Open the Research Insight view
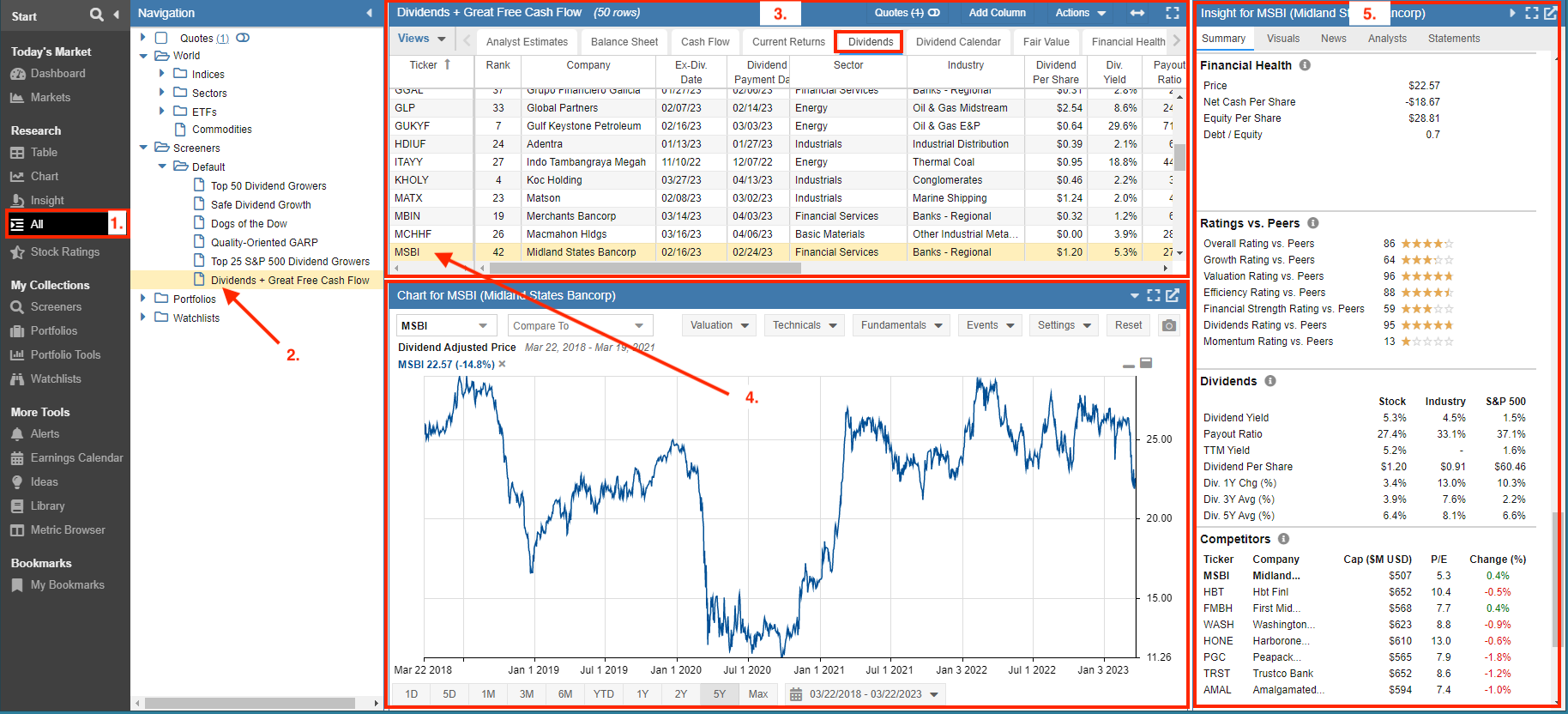 pos(47,201)
